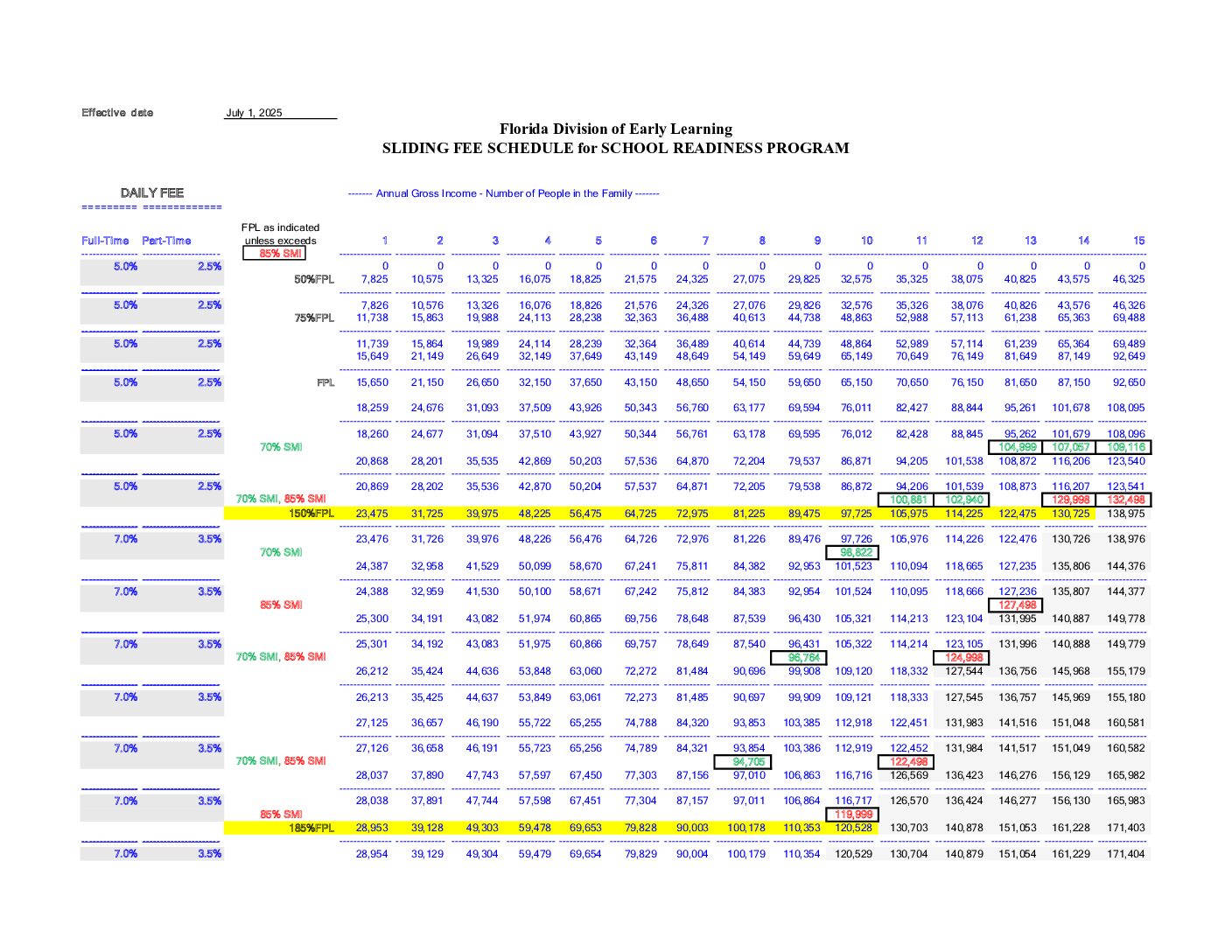Click the boxed green value 104,999
Screen dimensions: 1232x952
[x=1017, y=447]
